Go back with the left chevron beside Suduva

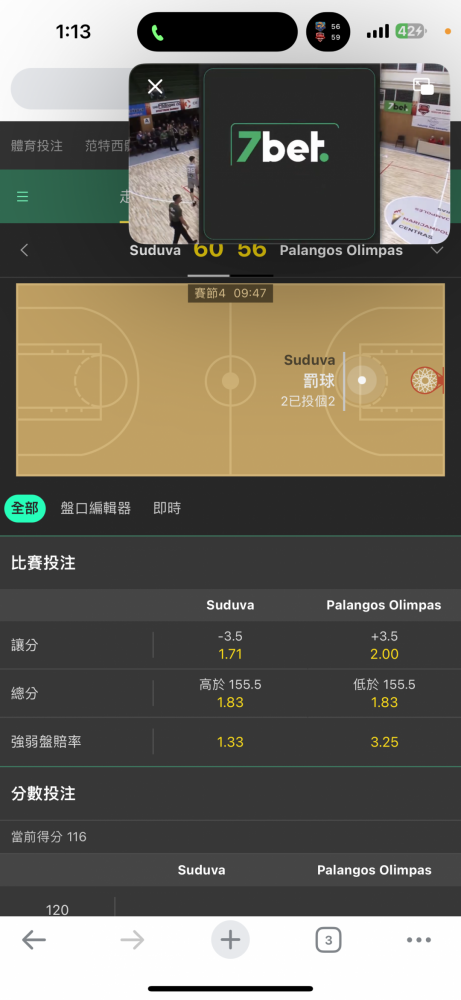click(24, 251)
